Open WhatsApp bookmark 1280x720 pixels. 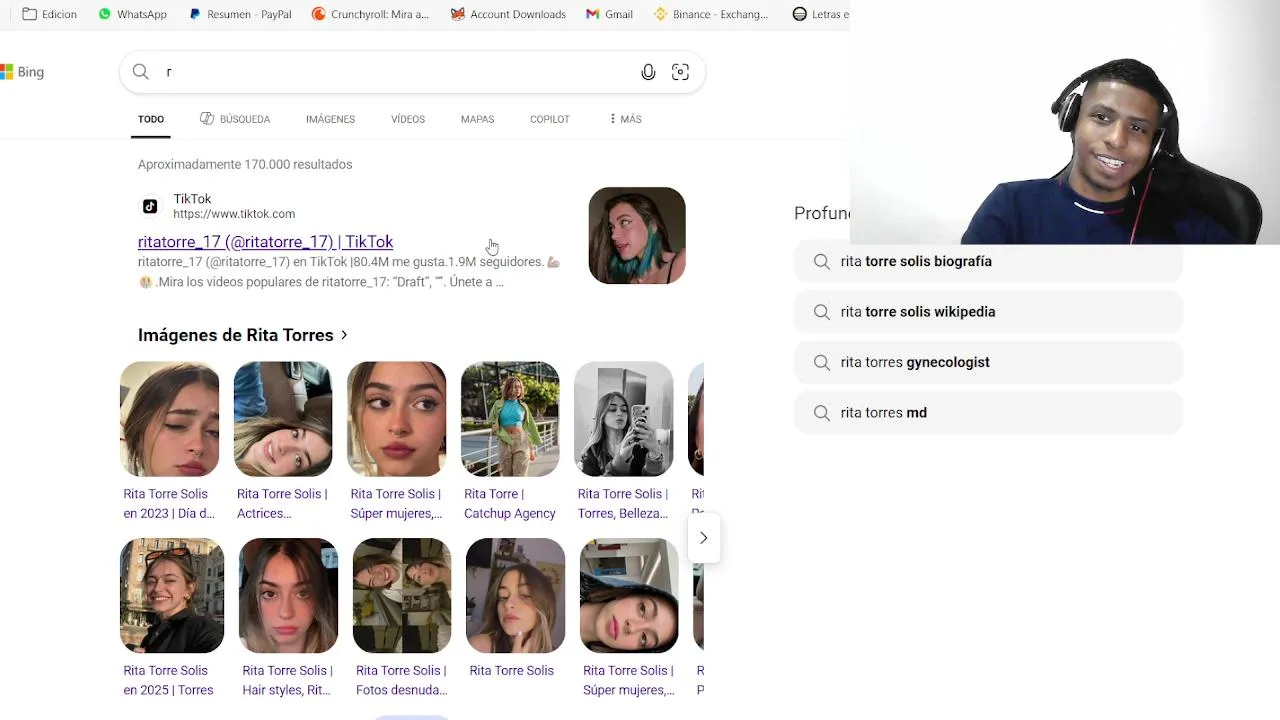(x=132, y=14)
